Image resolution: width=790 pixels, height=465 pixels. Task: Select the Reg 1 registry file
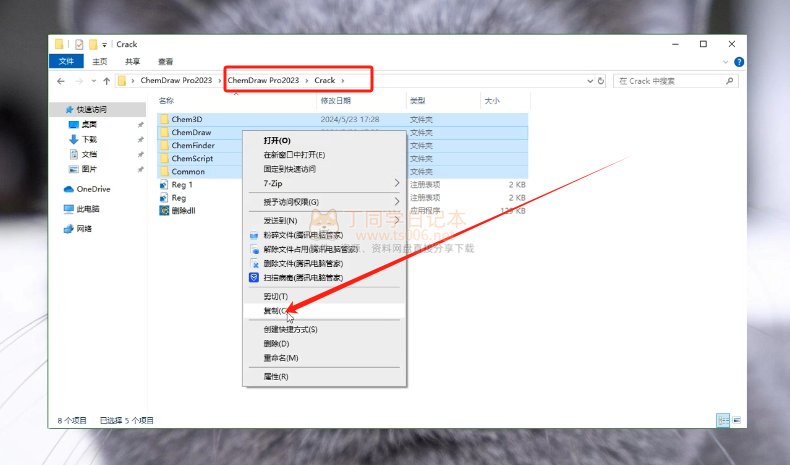[x=182, y=185]
